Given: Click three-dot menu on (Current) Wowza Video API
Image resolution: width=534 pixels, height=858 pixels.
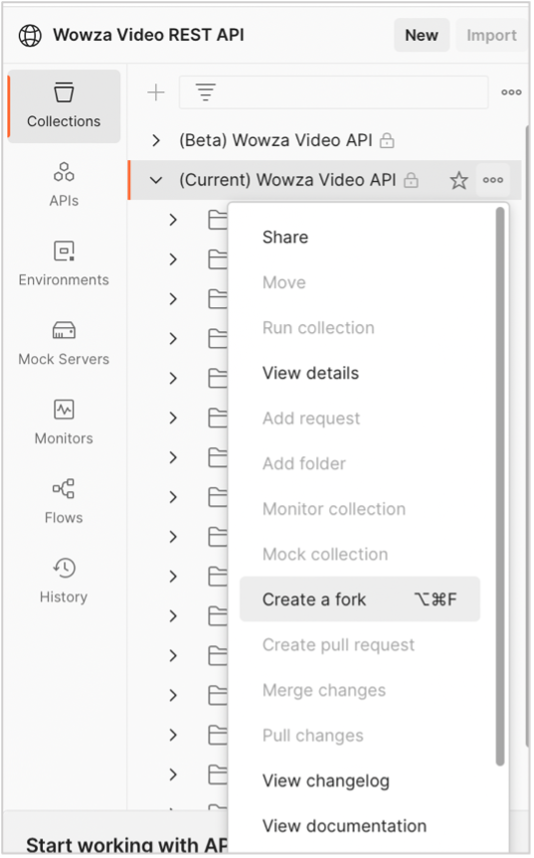Looking at the screenshot, I should (x=493, y=180).
